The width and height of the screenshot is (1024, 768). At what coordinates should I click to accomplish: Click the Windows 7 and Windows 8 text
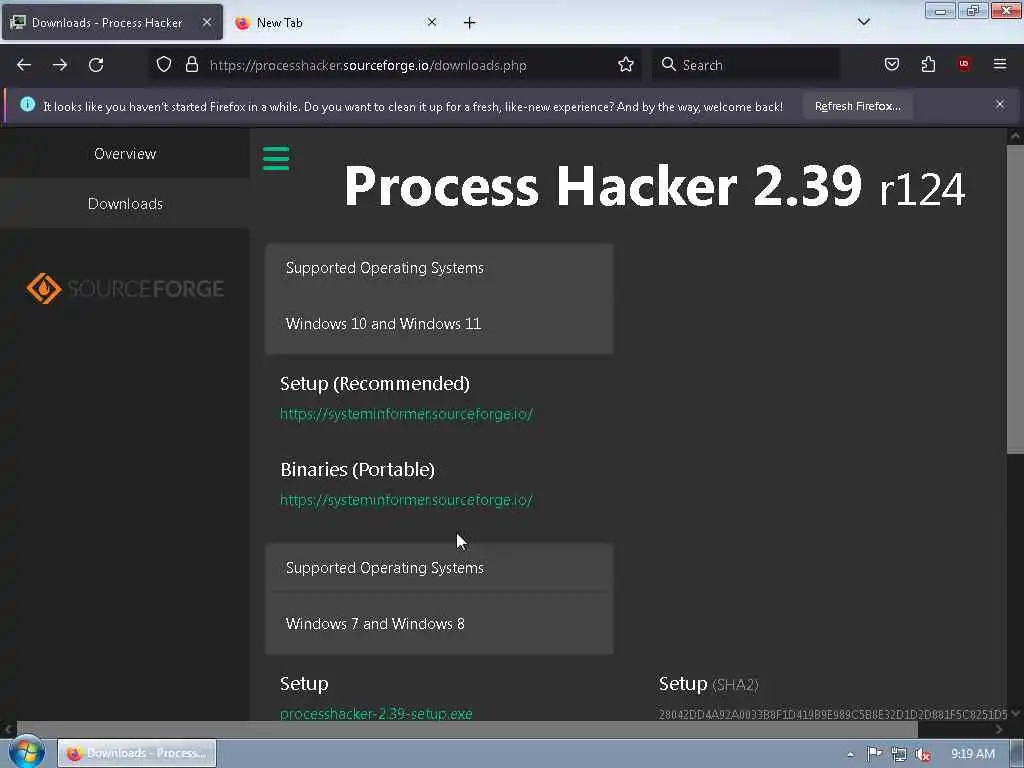pos(375,624)
